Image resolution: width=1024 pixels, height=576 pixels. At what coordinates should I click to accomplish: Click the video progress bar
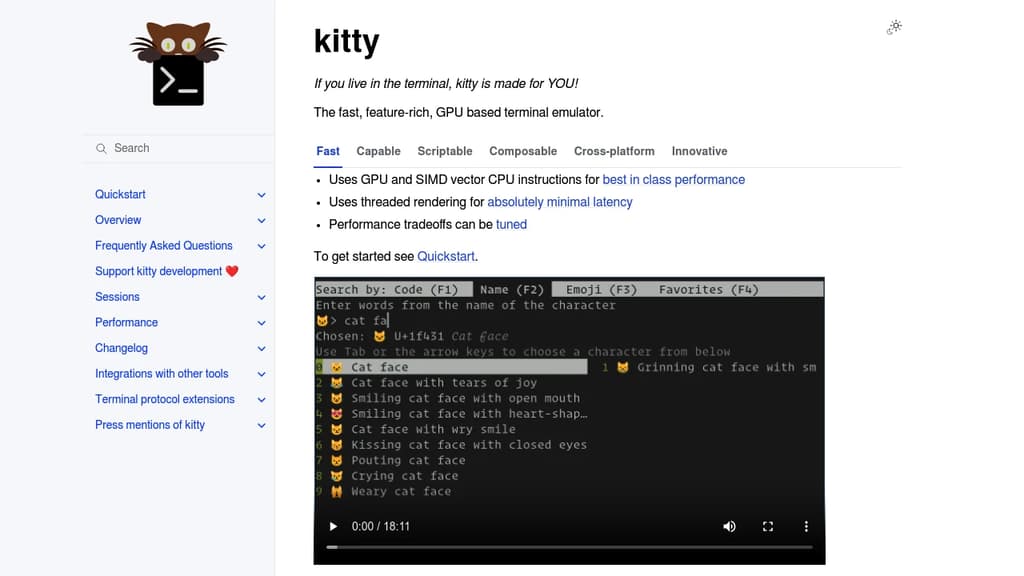pos(569,547)
